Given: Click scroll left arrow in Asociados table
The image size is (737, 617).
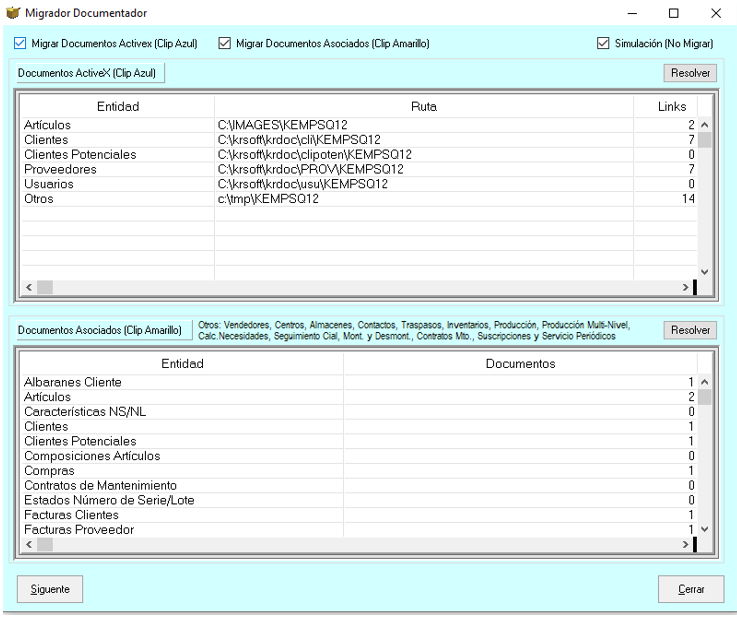Looking at the screenshot, I should click(29, 544).
